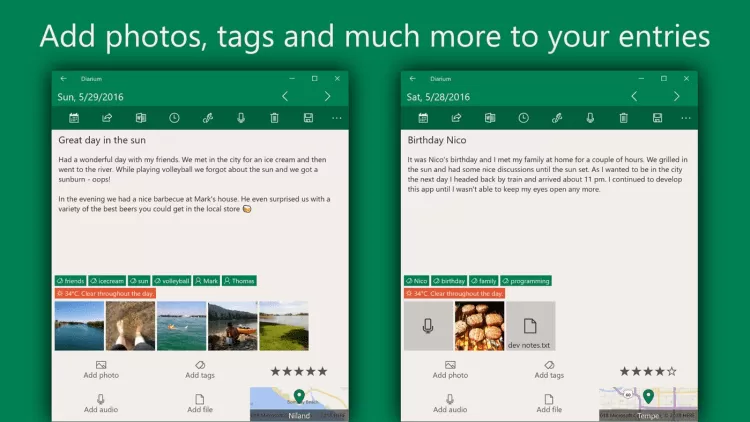Click Add photo in right window
The image size is (750, 422).
(x=450, y=370)
